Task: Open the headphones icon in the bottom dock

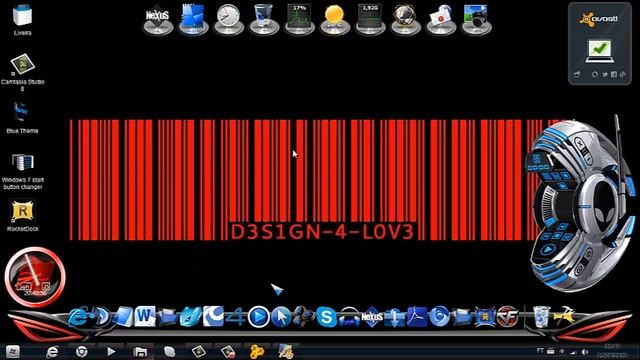Action: point(349,317)
